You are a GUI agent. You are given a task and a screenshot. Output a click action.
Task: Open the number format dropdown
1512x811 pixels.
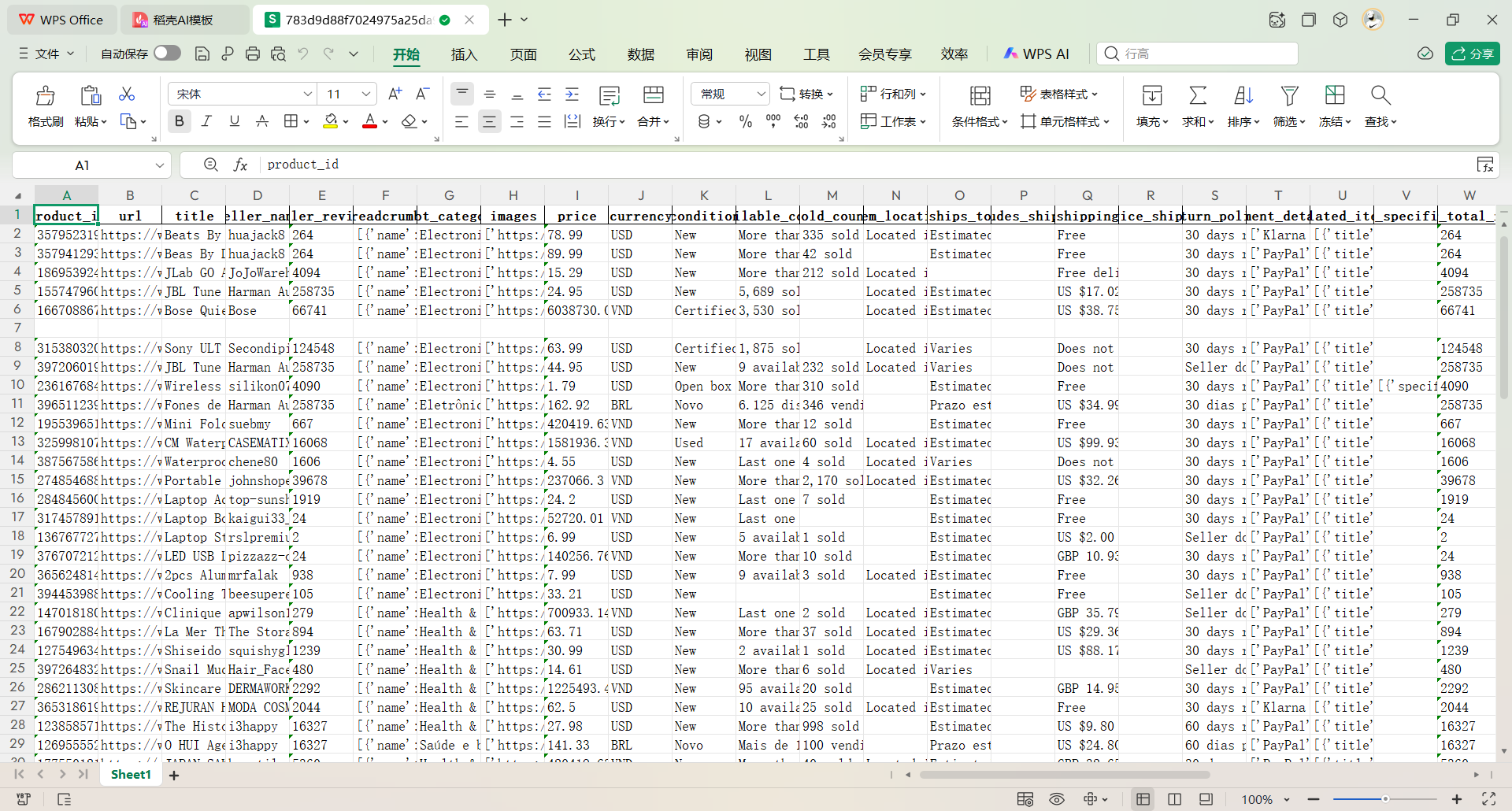[x=761, y=94]
